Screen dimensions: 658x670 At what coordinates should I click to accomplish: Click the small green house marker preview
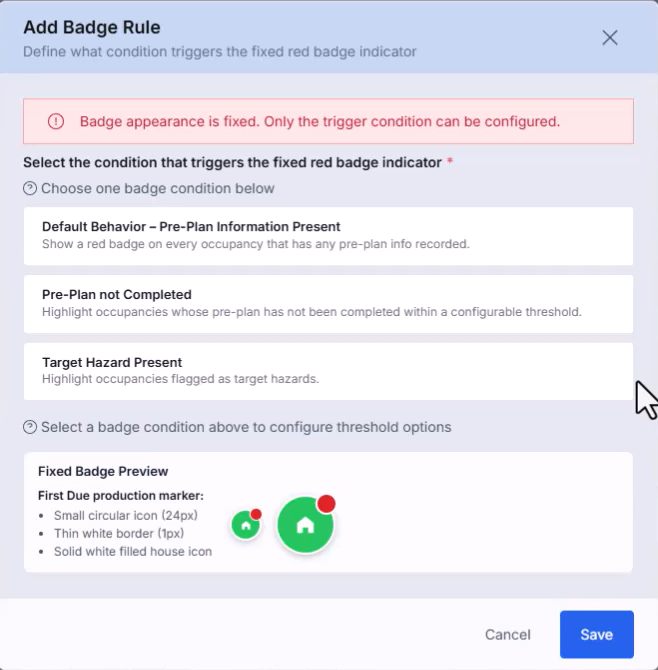click(x=246, y=525)
